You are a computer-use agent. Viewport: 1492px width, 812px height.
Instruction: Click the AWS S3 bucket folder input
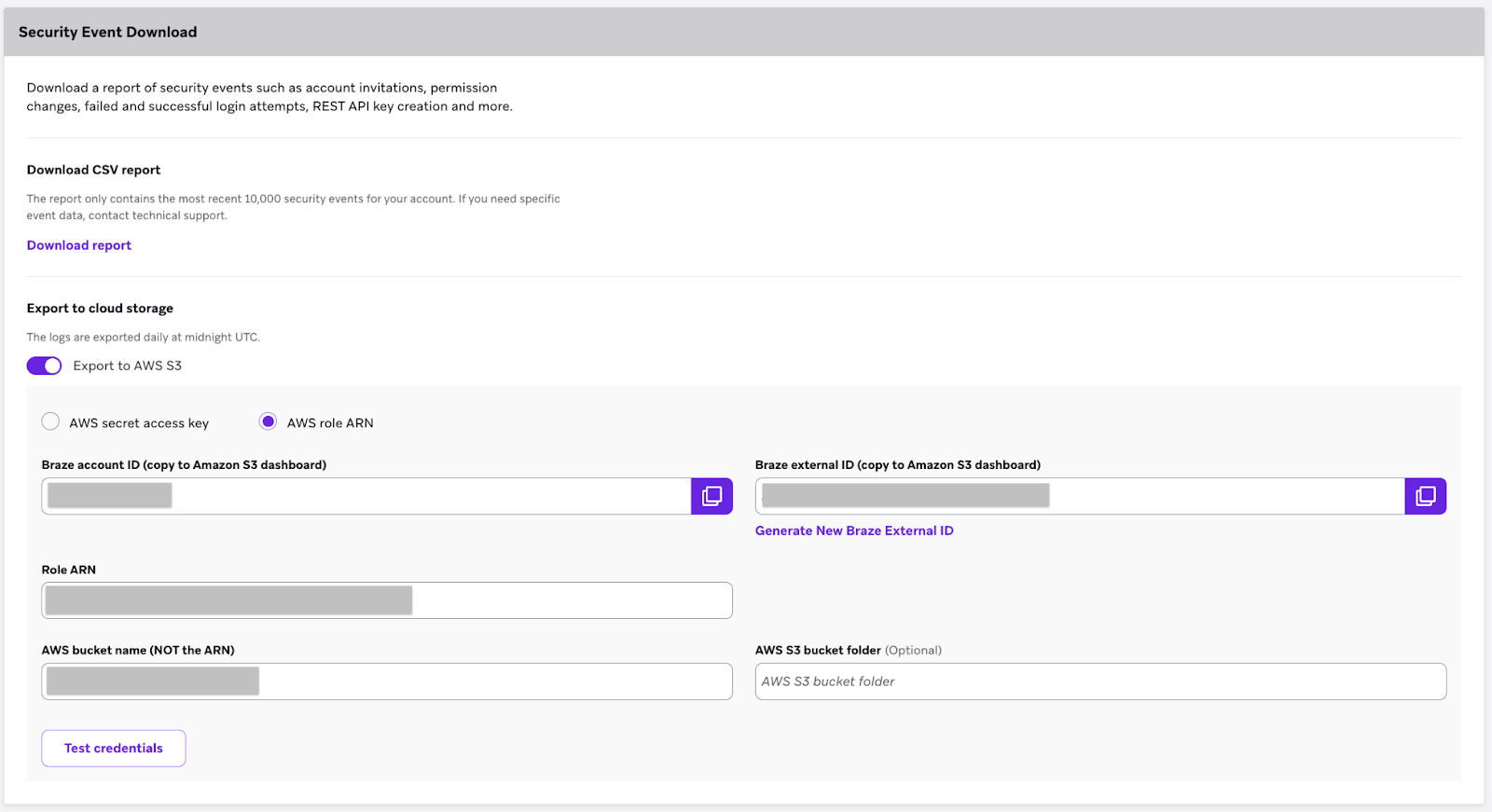(1100, 681)
